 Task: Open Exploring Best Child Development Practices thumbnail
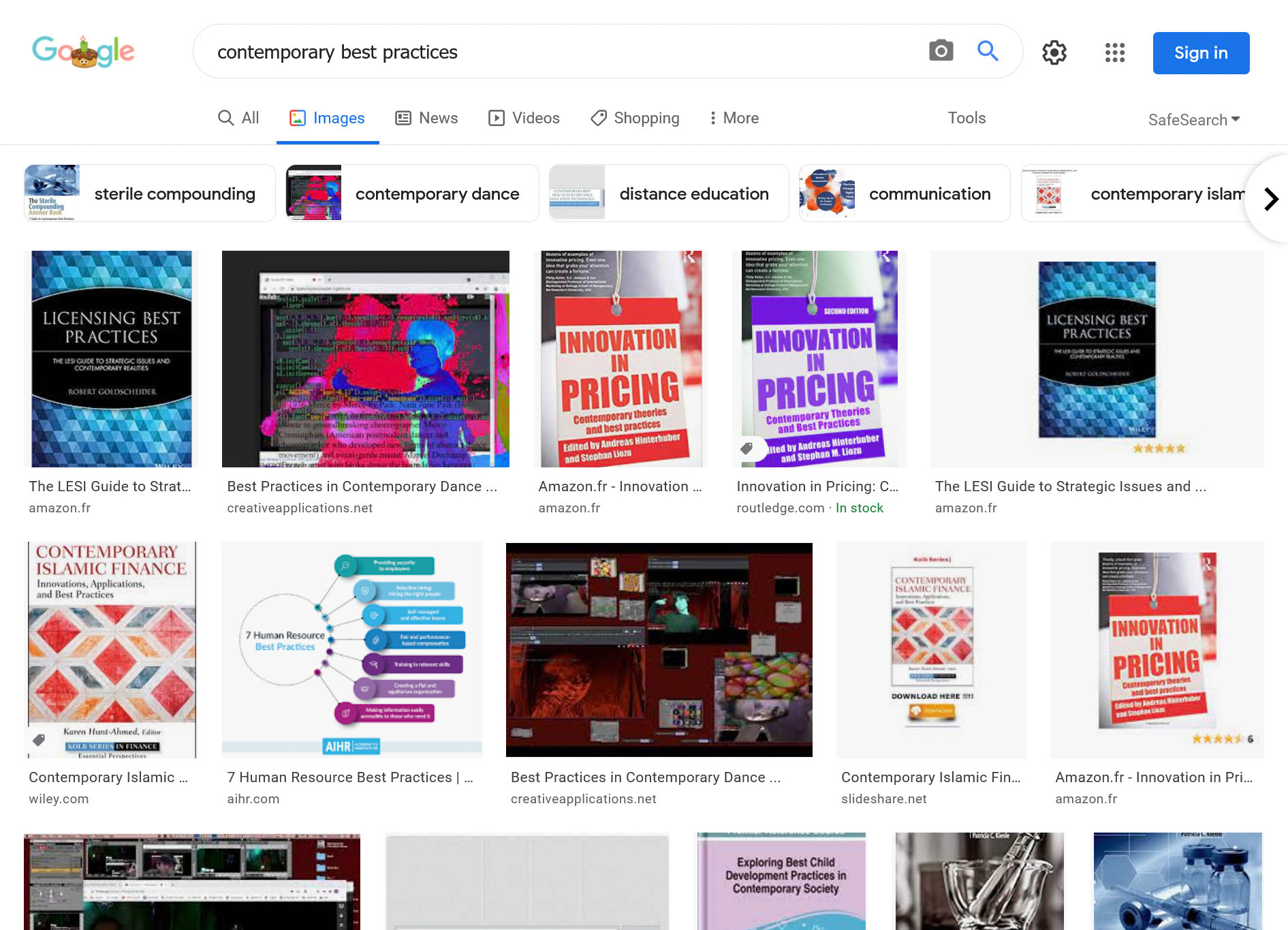point(781,881)
